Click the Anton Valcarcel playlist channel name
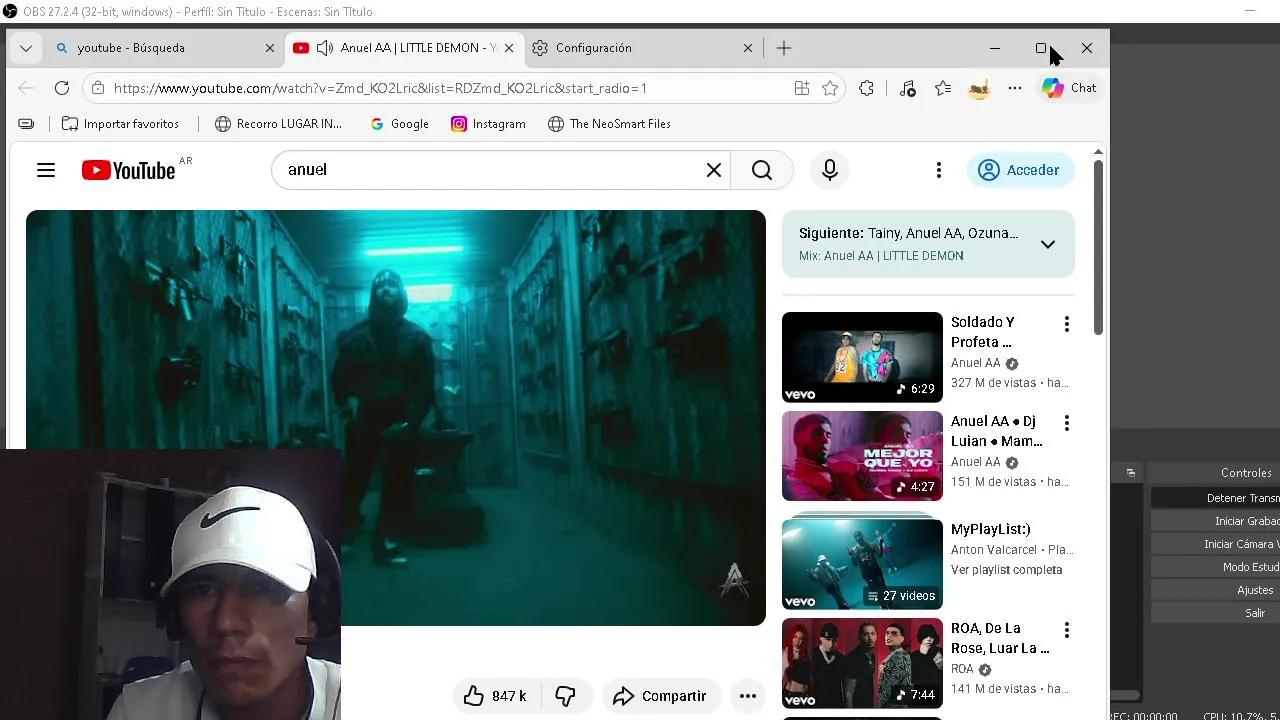 click(x=994, y=550)
